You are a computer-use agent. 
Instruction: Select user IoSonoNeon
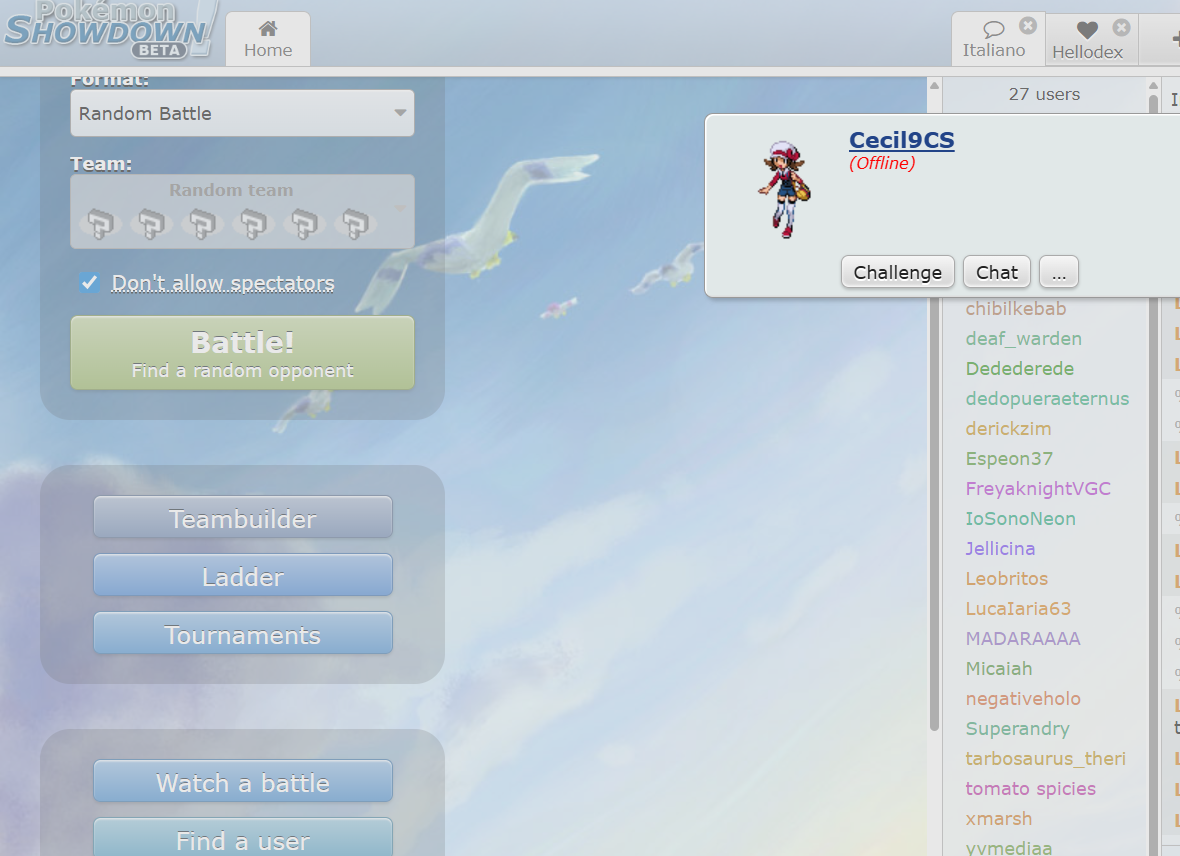click(1020, 519)
